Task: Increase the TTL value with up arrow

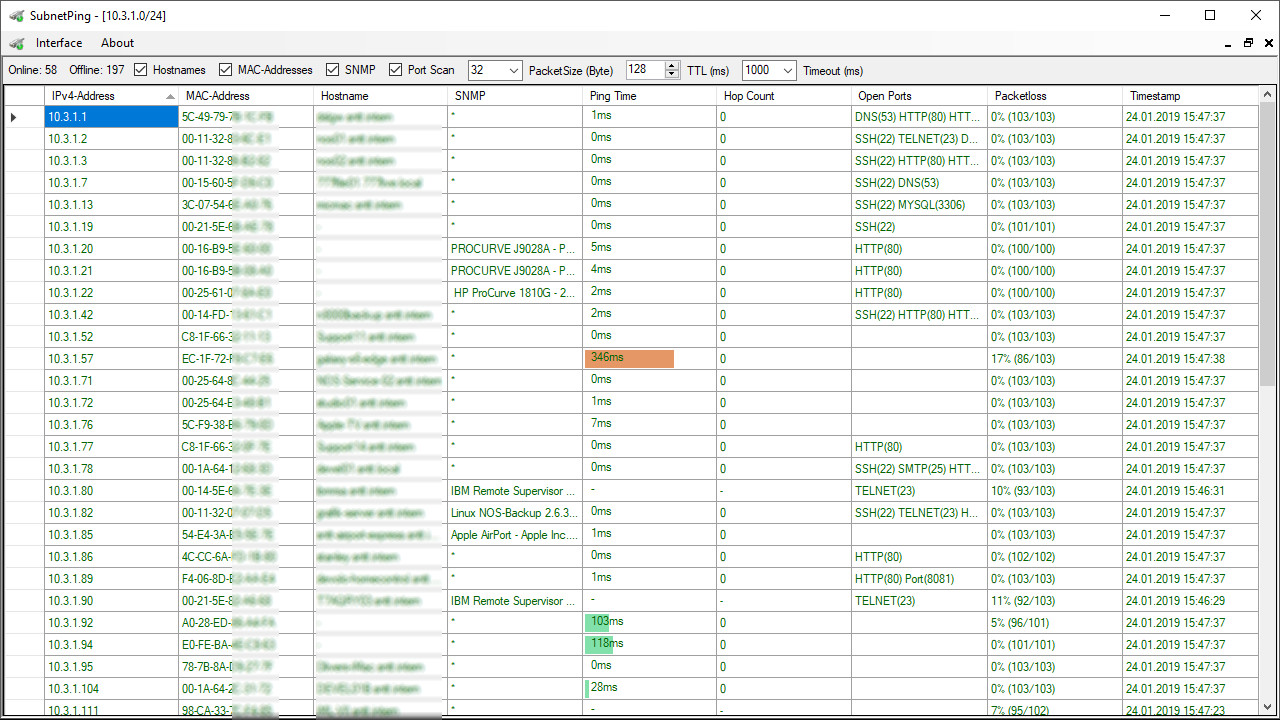Action: click(671, 66)
